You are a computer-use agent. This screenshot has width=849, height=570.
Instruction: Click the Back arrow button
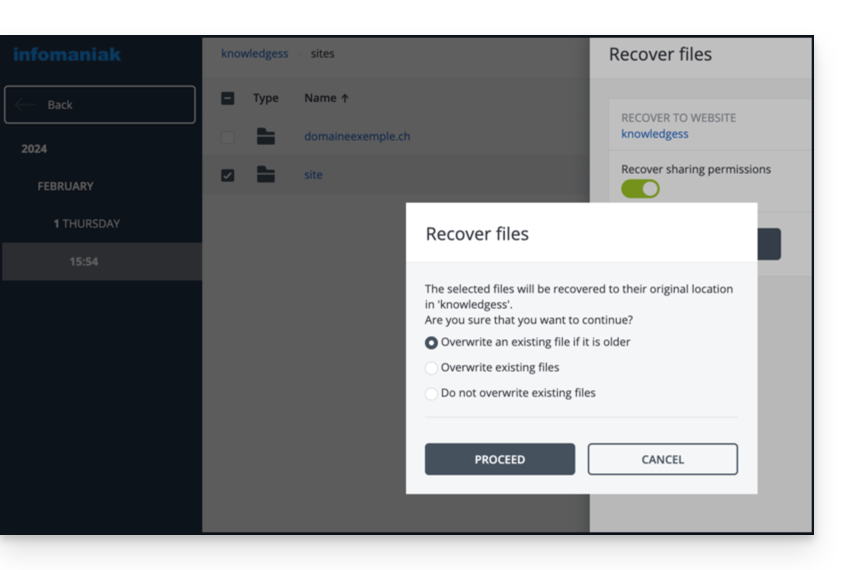[x=100, y=105]
